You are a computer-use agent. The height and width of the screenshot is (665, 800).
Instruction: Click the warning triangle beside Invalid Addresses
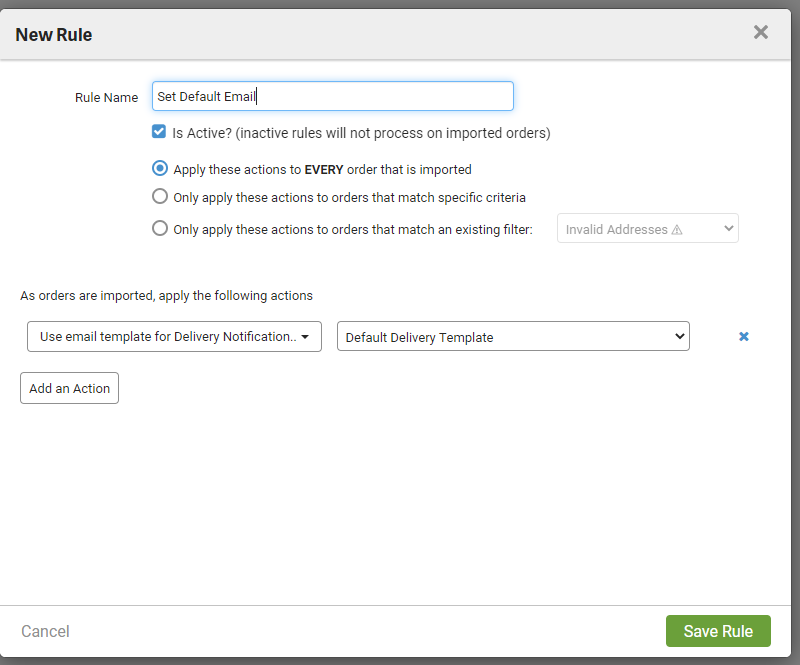point(677,229)
